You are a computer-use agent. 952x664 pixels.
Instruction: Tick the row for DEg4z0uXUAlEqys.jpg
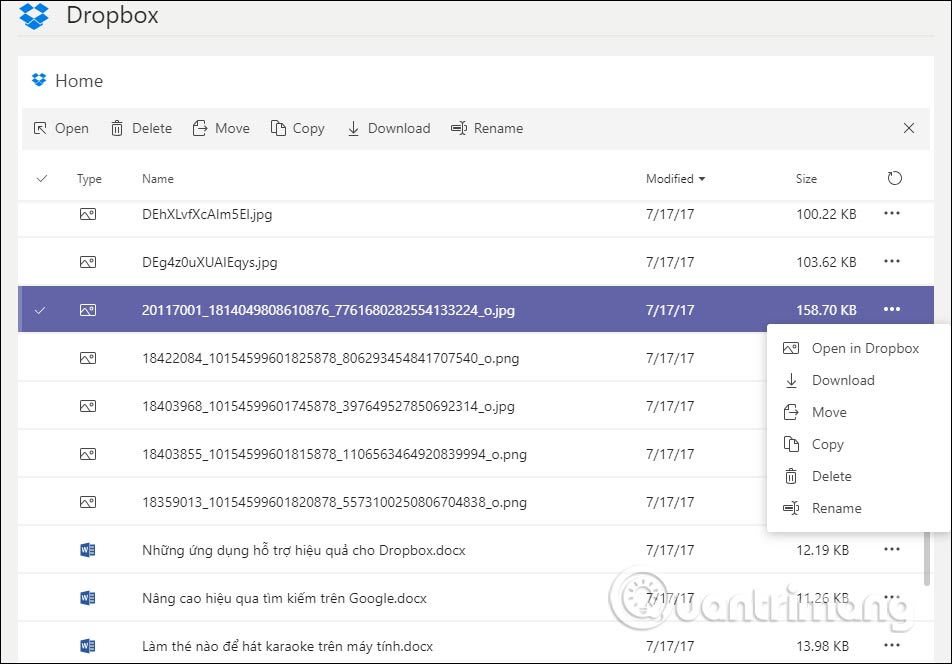click(40, 262)
